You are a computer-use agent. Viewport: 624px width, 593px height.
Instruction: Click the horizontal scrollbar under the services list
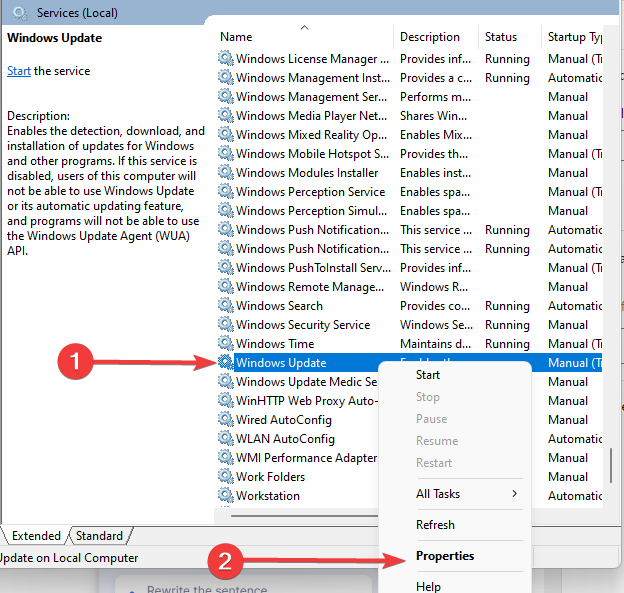304,516
